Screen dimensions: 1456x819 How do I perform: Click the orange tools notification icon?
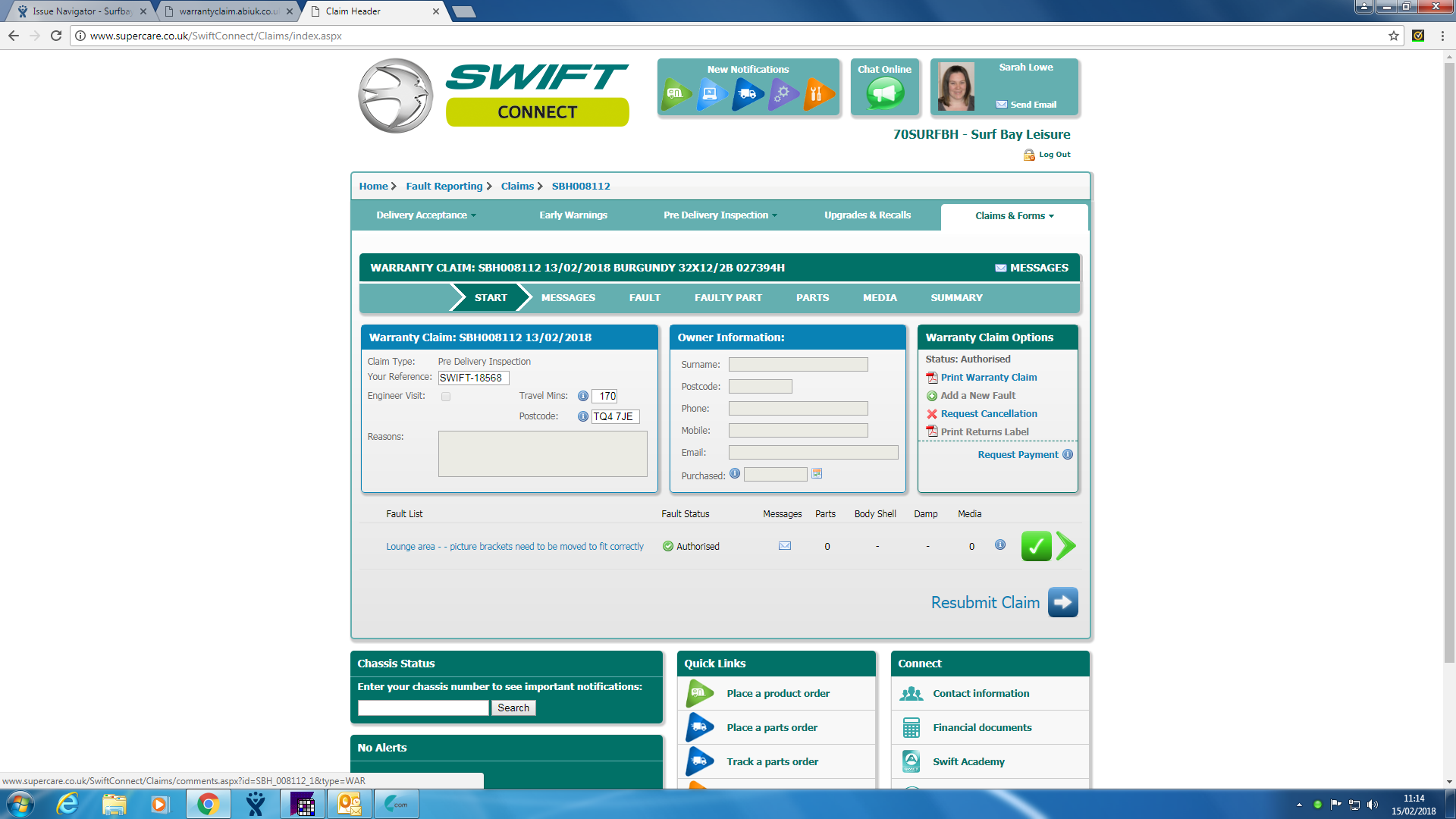(817, 94)
